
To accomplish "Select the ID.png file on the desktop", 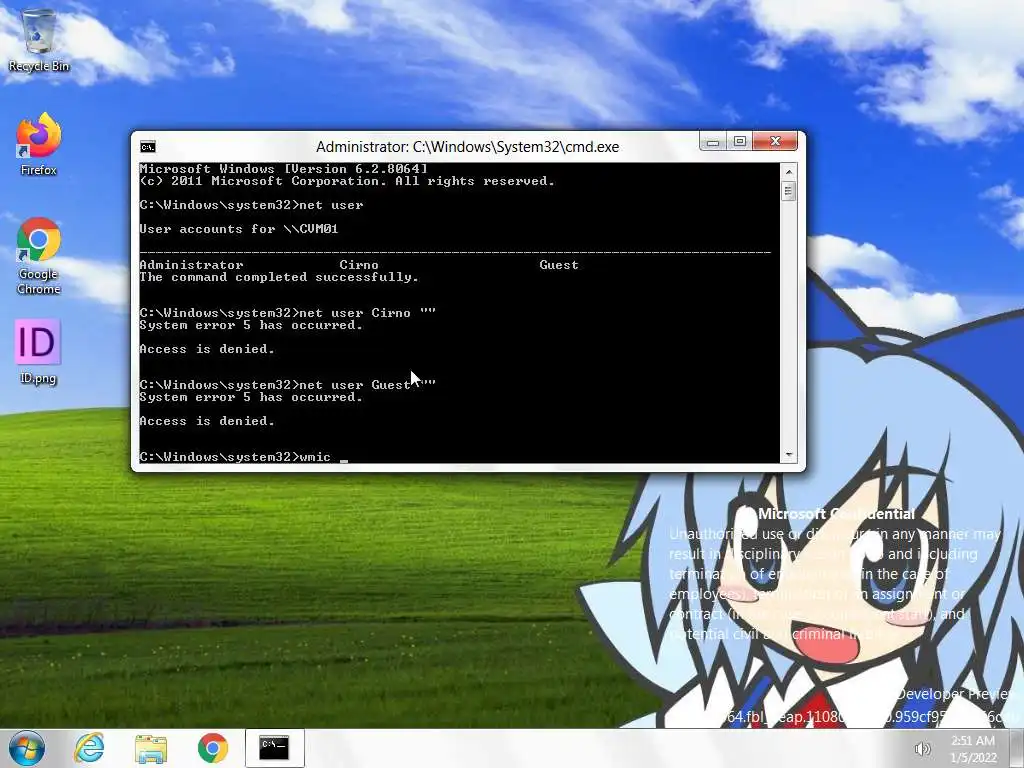I will click(x=38, y=353).
